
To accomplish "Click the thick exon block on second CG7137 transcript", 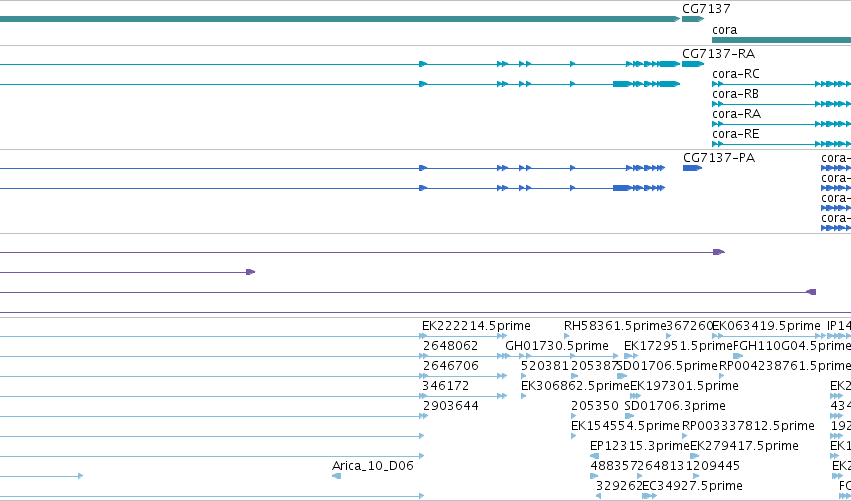I will (x=621, y=84).
